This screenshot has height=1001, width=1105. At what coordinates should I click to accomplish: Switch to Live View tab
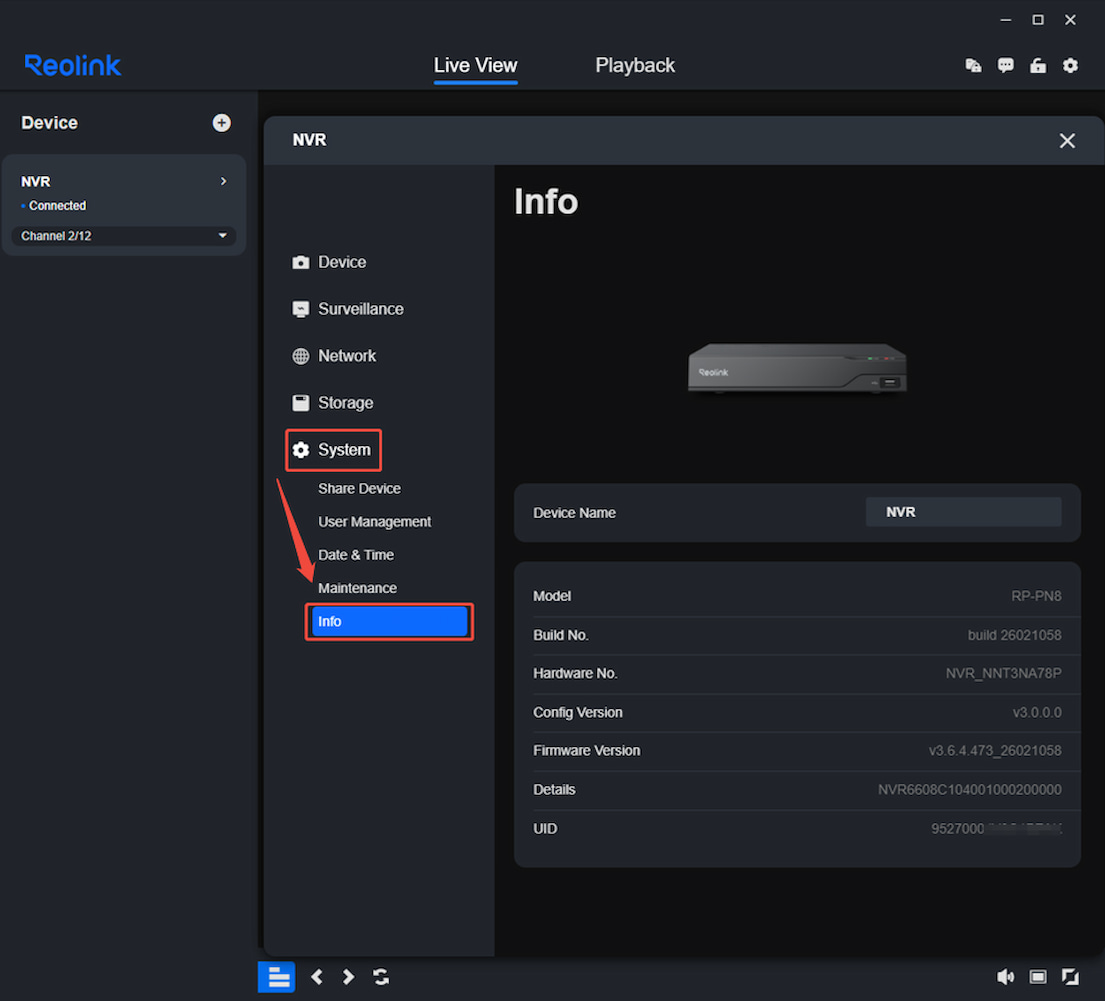(475, 66)
